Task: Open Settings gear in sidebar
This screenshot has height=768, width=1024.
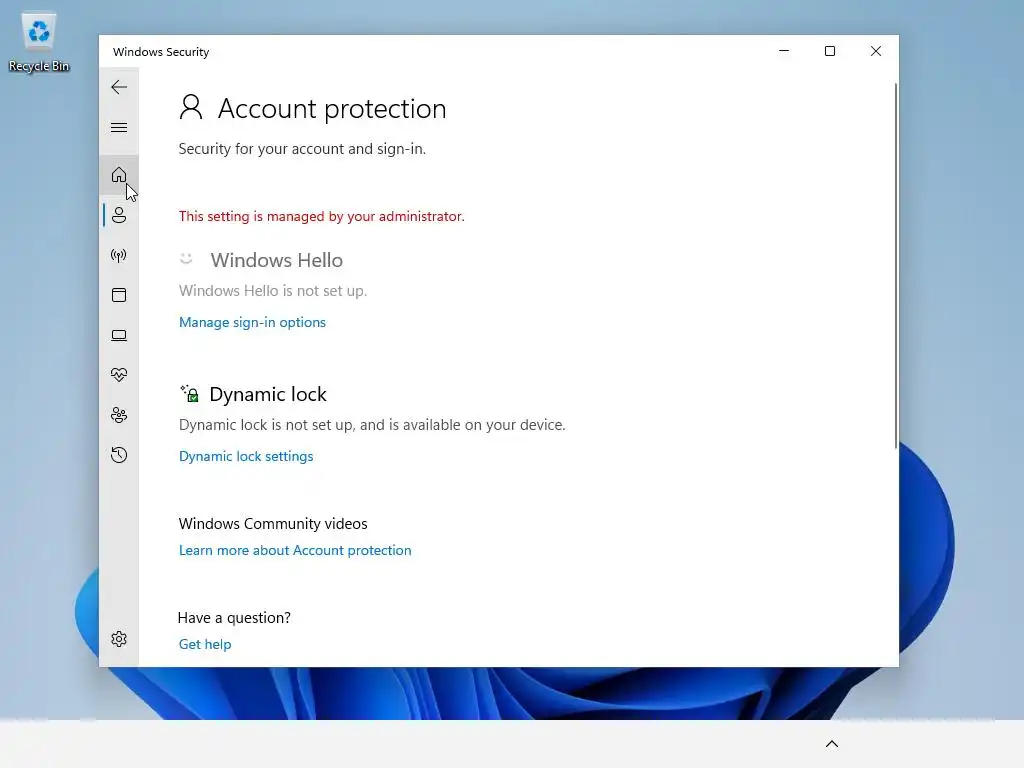Action: [119, 639]
